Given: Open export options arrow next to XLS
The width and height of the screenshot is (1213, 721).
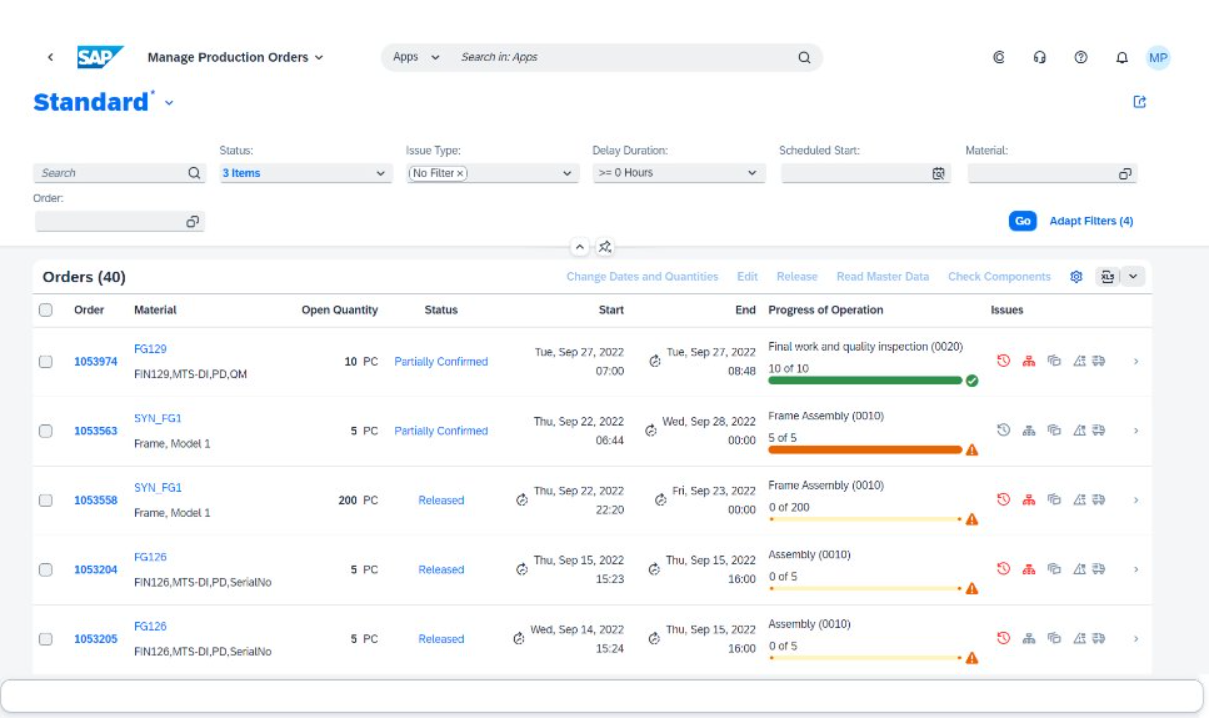Looking at the screenshot, I should [x=1133, y=277].
